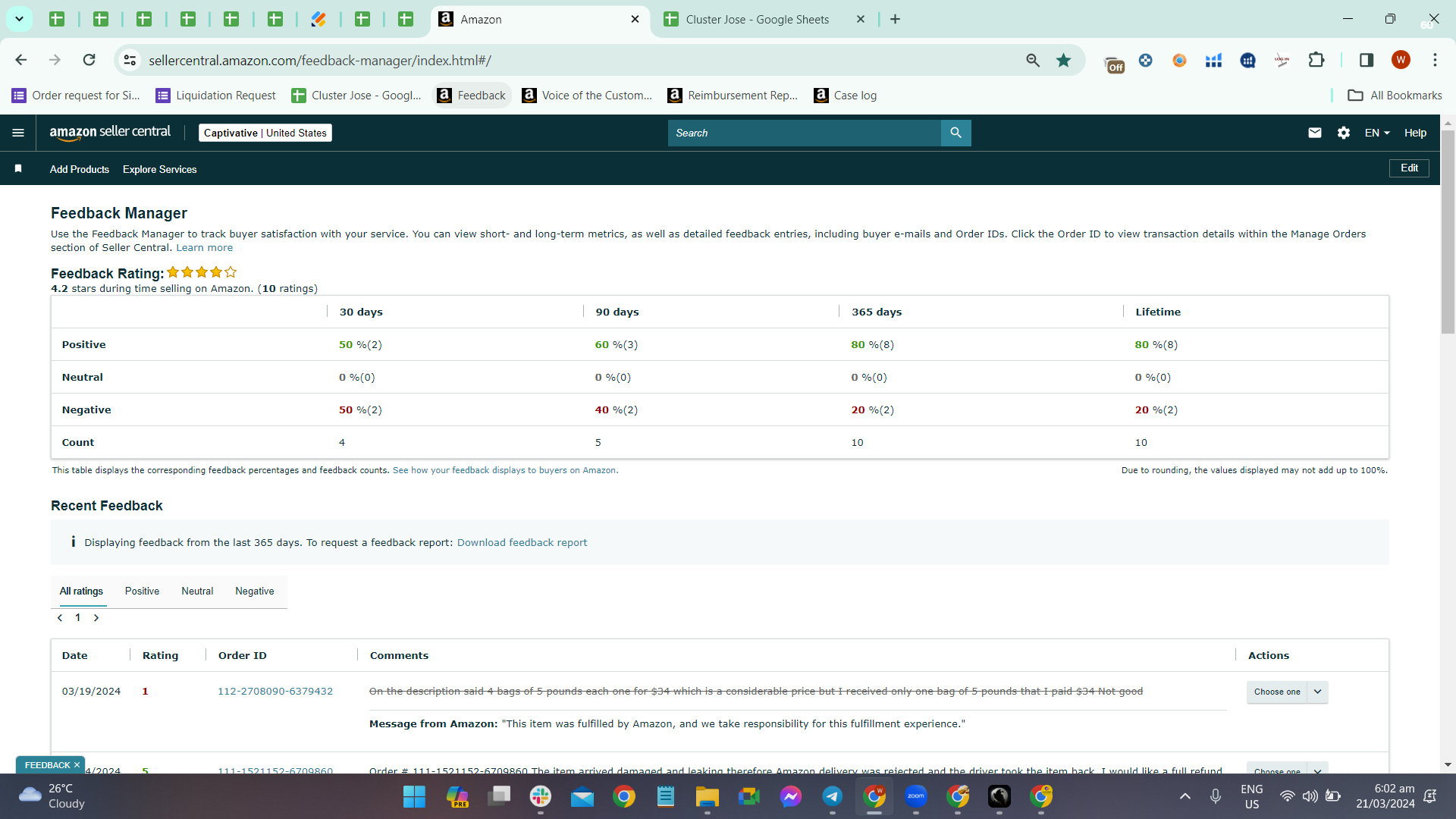Screen dimensions: 1456x819
Task: Open order ID 112-2708090-6379432
Action: (275, 692)
